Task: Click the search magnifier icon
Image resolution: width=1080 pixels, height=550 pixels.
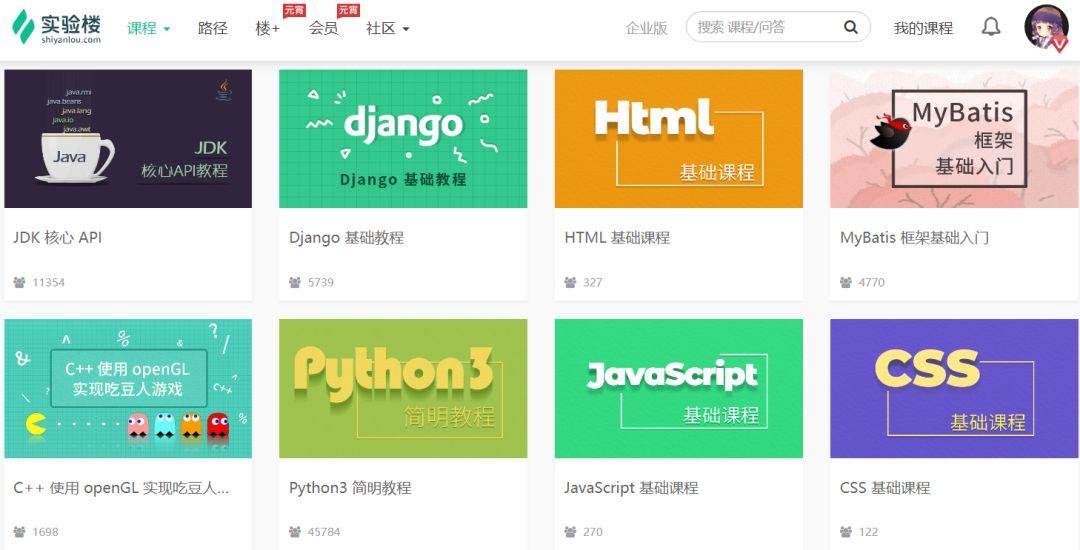Action: pyautogui.click(x=851, y=28)
